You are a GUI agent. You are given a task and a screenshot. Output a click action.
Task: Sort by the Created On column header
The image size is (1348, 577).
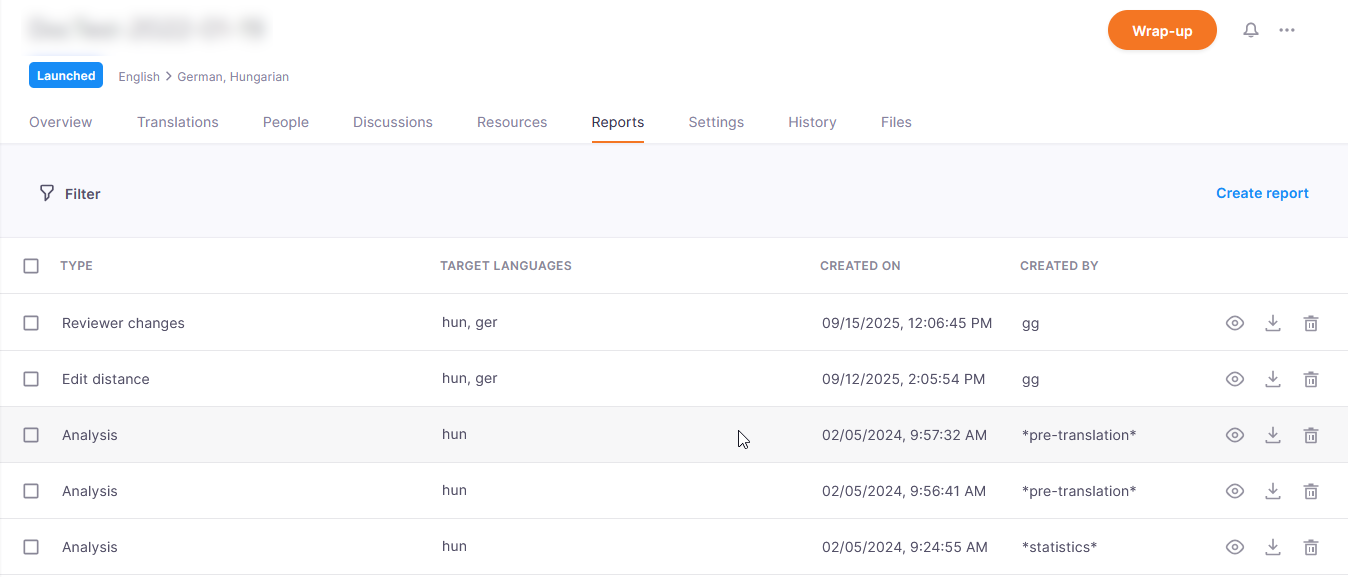[860, 266]
